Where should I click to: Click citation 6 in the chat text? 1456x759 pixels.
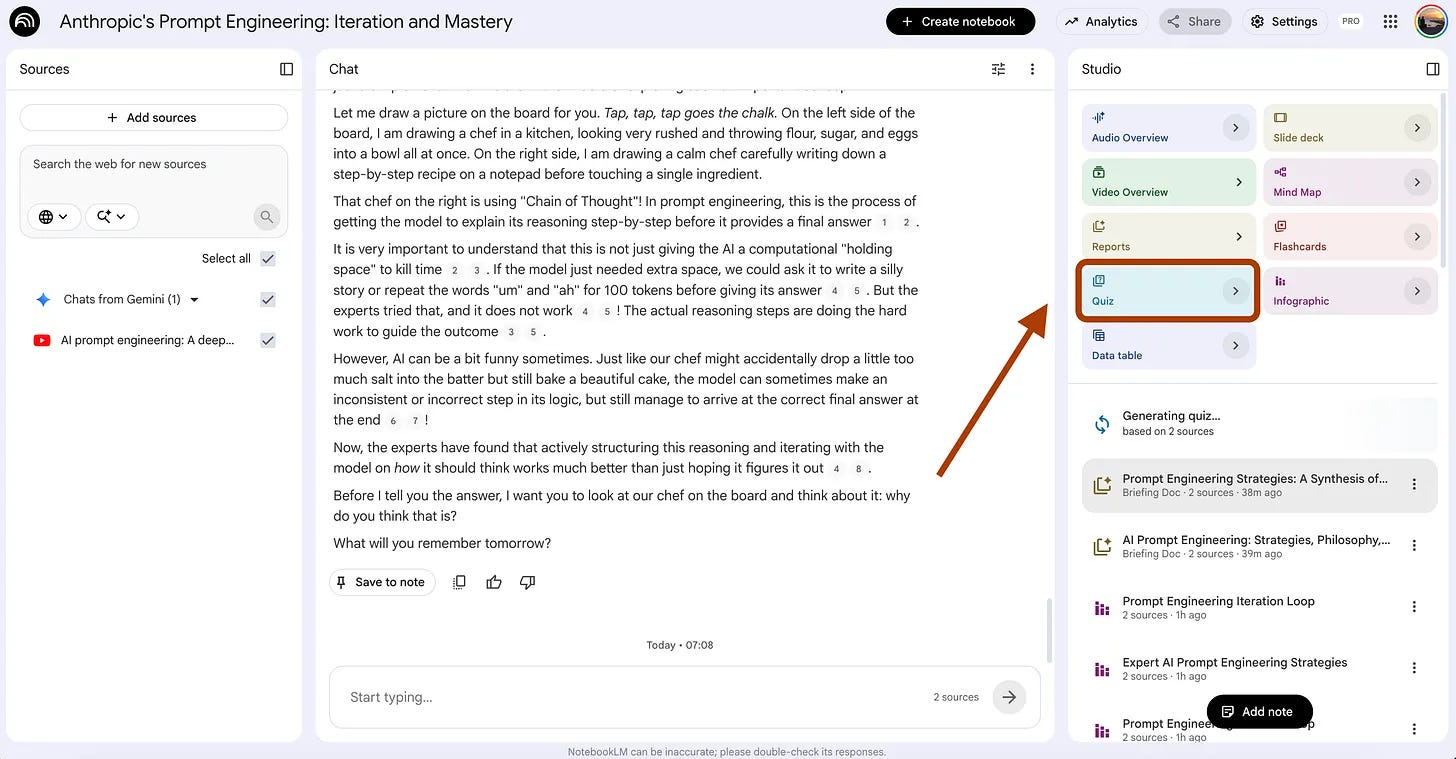(x=394, y=421)
